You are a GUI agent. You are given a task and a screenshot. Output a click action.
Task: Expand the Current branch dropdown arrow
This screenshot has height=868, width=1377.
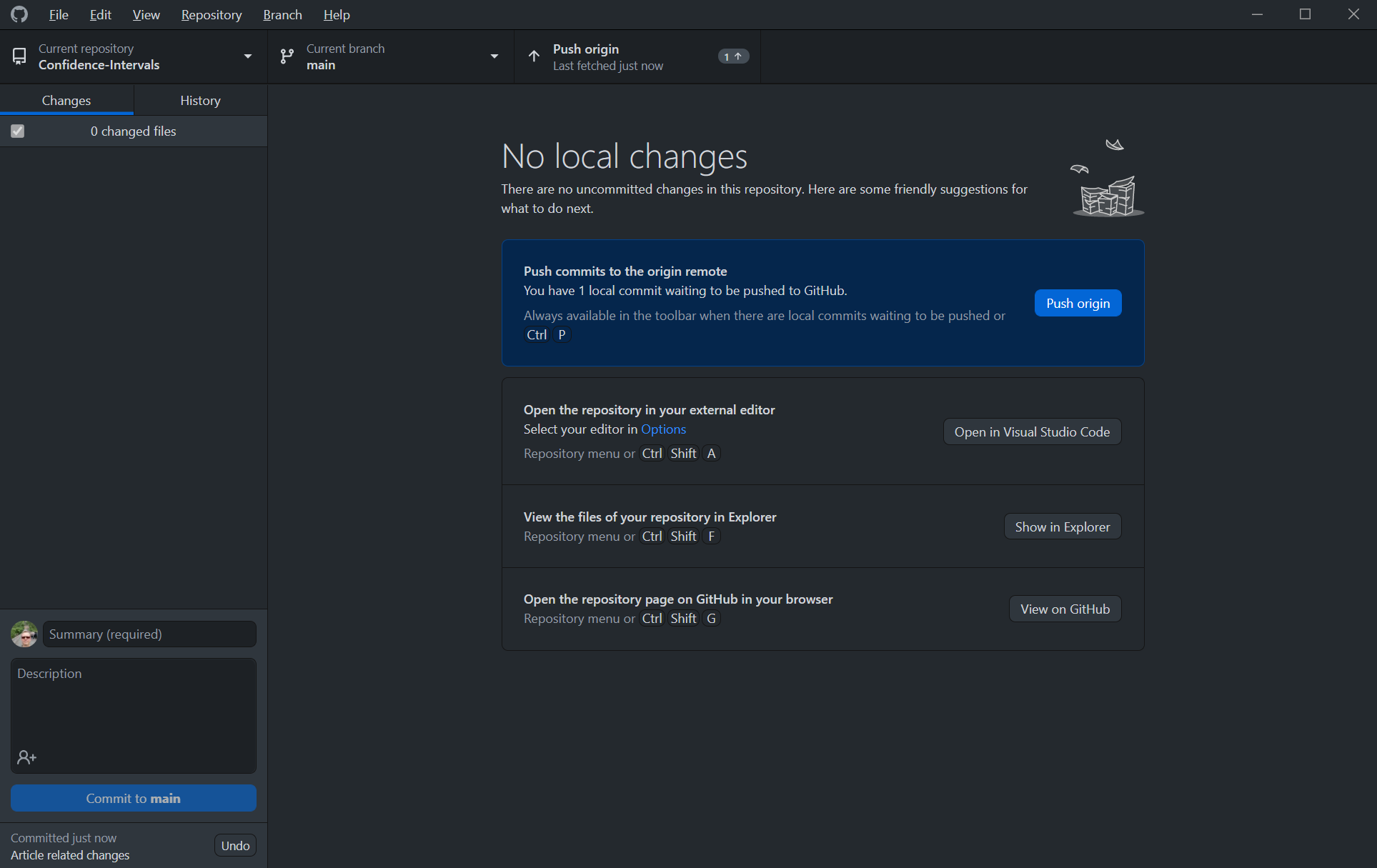(x=494, y=56)
